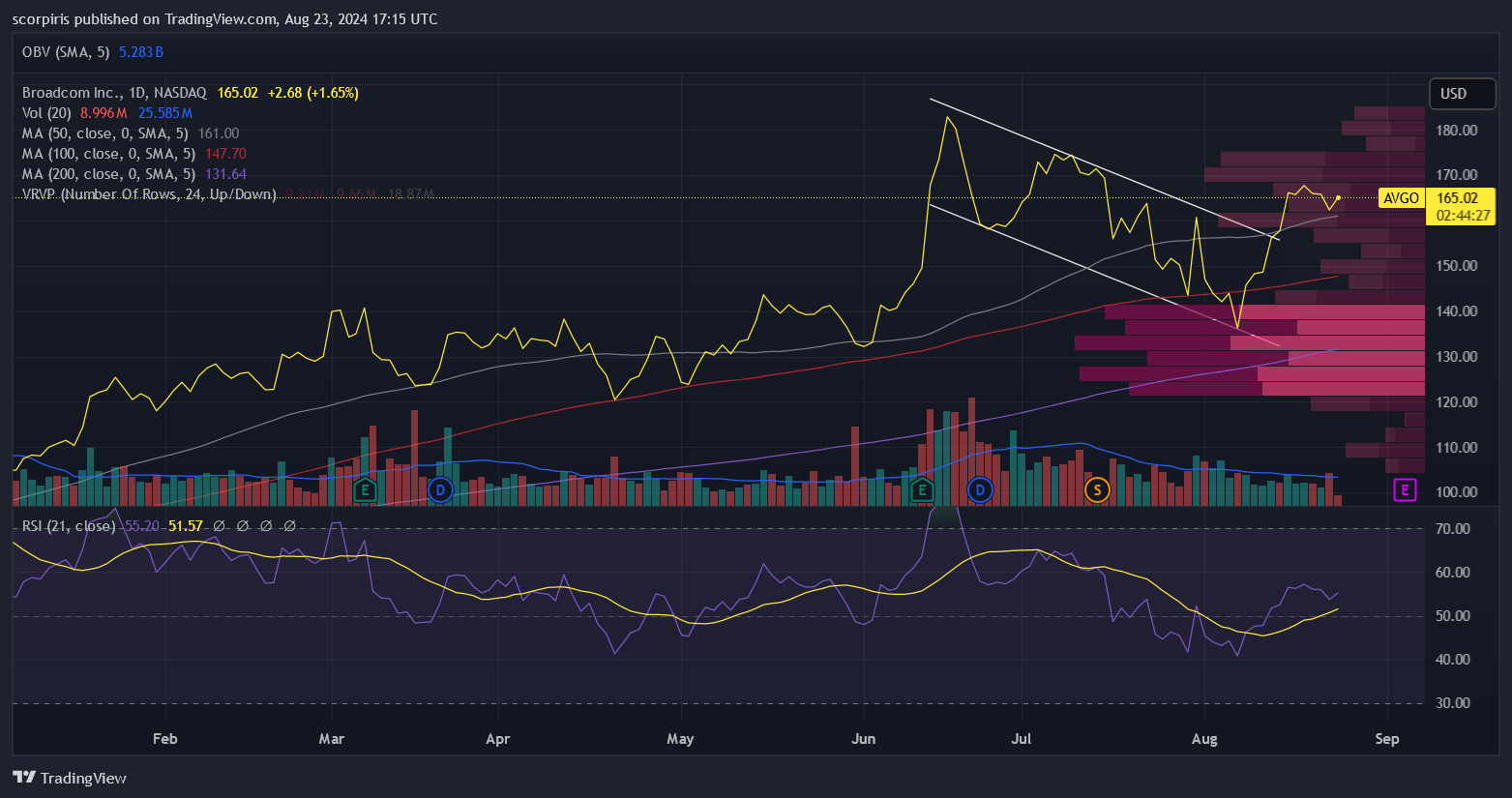Click the May label on time axis
Viewport: 1512px width, 798px height.
coord(680,738)
